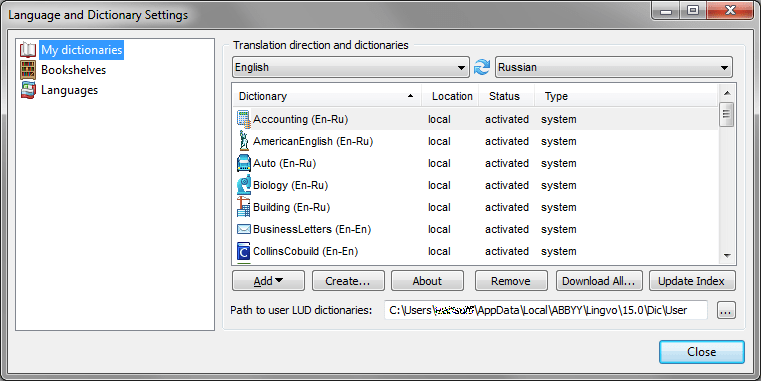
Task: Click the CollinsCobuild book icon
Action: click(x=244, y=251)
